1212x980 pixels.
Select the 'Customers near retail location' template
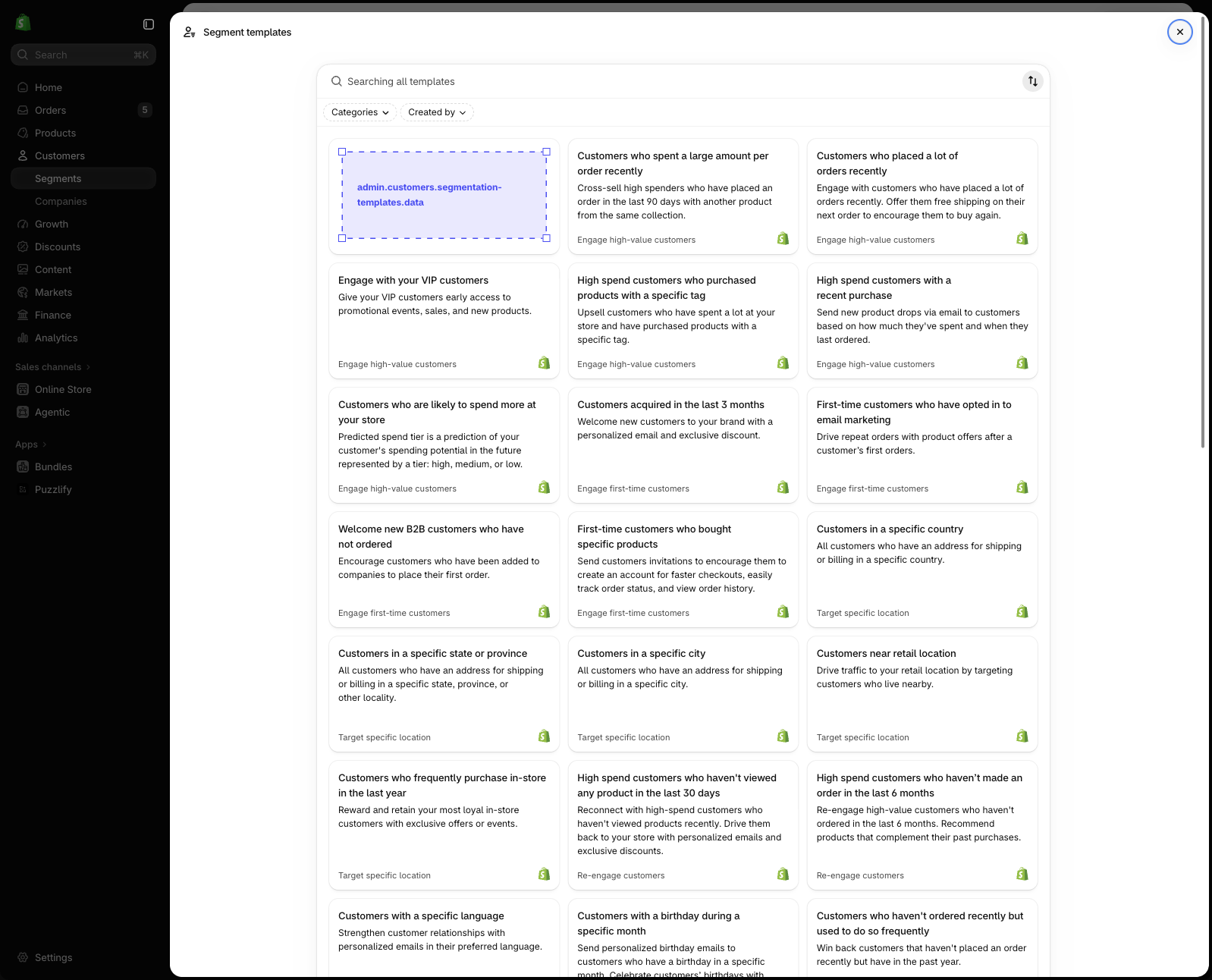(x=922, y=694)
